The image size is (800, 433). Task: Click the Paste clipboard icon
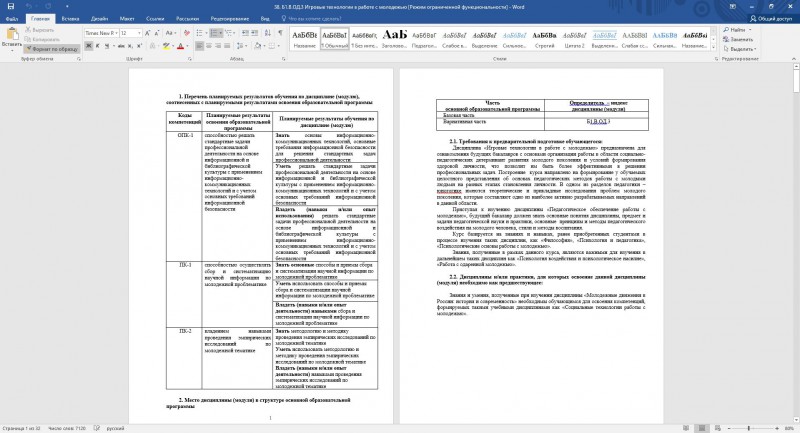(12, 35)
